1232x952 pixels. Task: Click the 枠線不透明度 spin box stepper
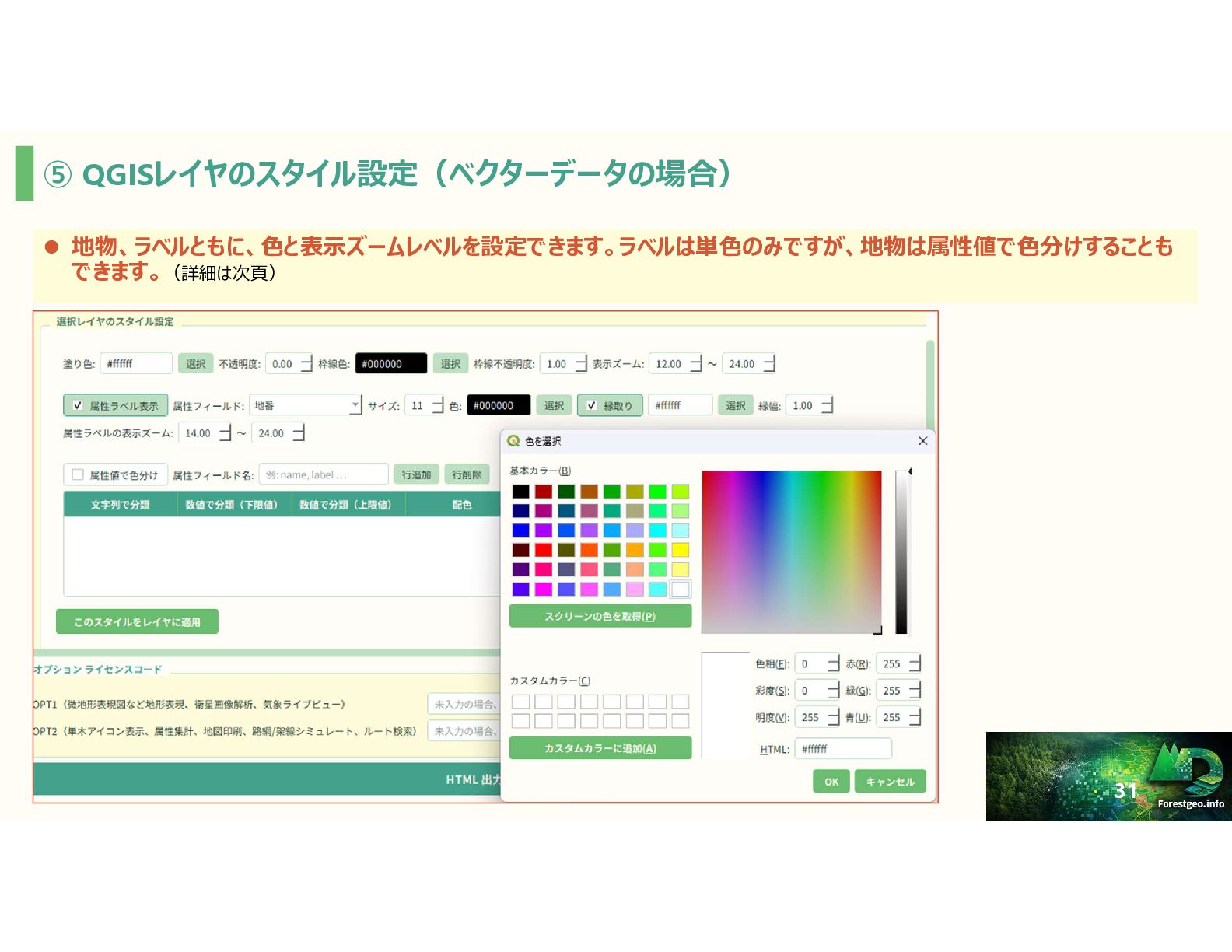(x=581, y=363)
